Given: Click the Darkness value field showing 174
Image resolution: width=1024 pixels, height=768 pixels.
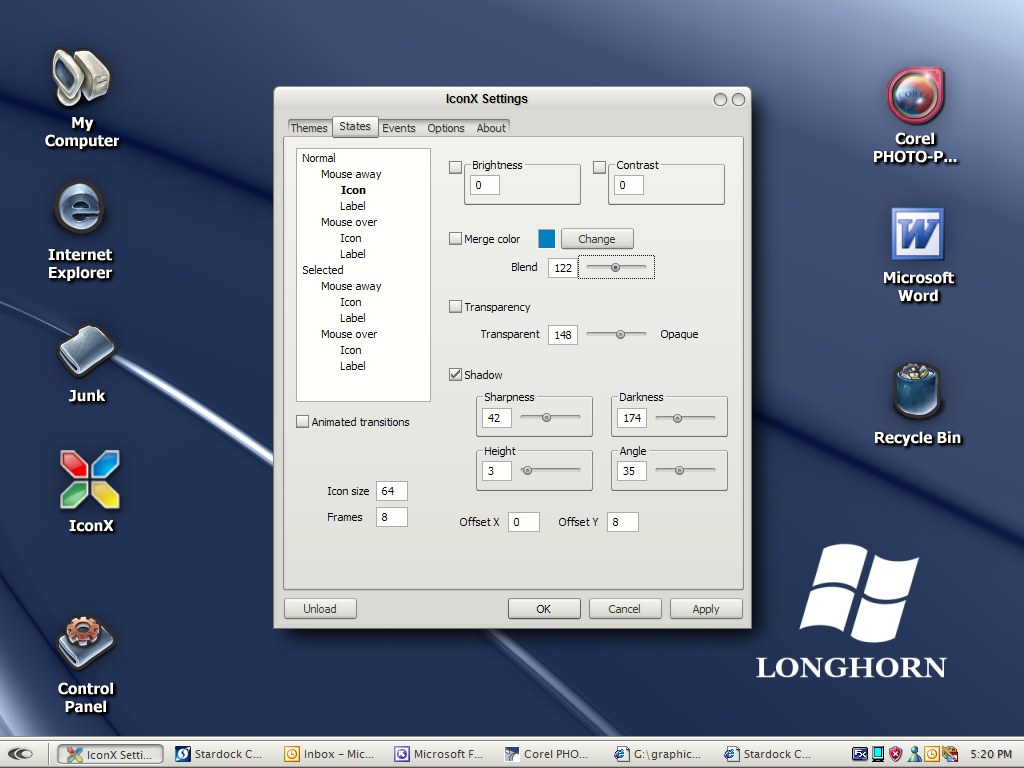Looking at the screenshot, I should (632, 418).
